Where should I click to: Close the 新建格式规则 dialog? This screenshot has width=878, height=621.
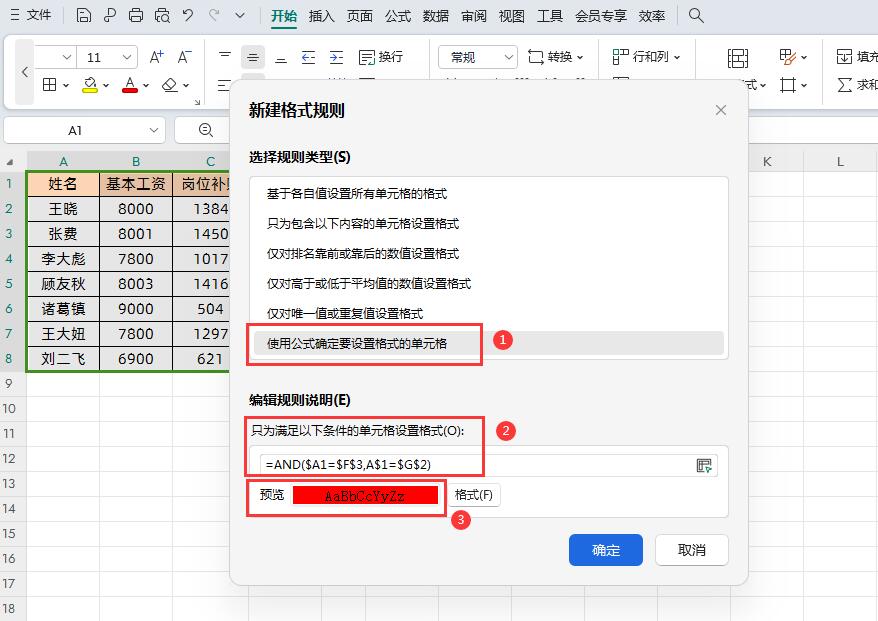coord(721,110)
